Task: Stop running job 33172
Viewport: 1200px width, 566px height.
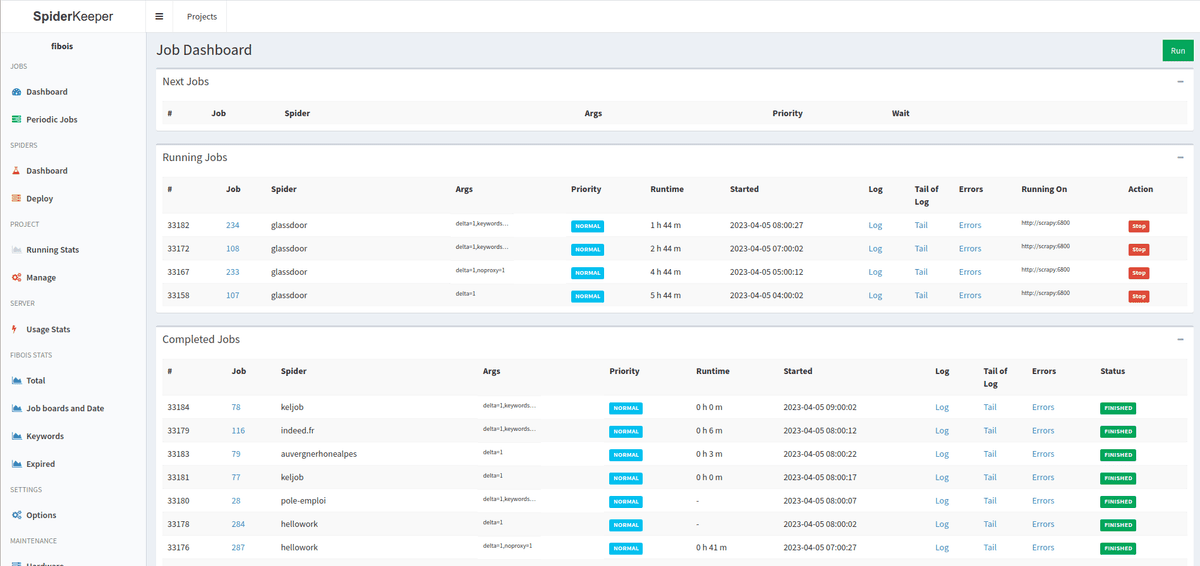Action: [x=1139, y=249]
